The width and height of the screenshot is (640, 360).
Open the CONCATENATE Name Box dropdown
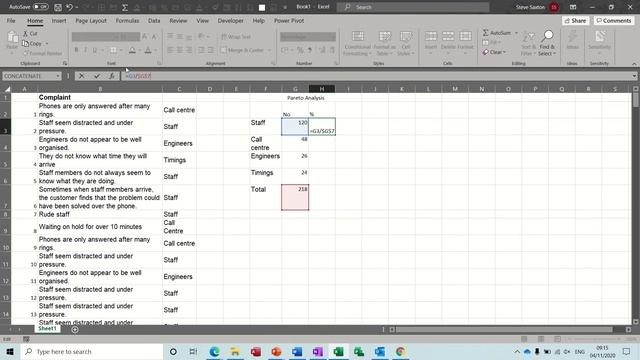pyautogui.click(x=58, y=76)
